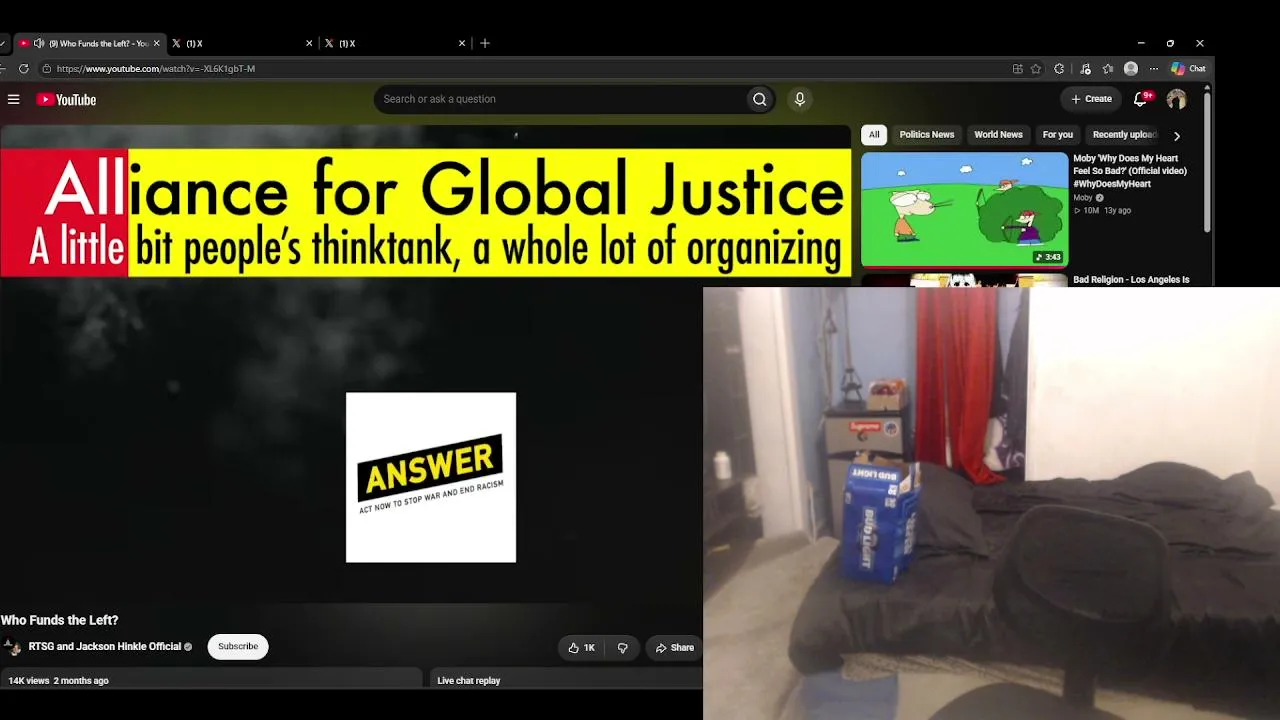Close the third X tab

pyautogui.click(x=462, y=43)
